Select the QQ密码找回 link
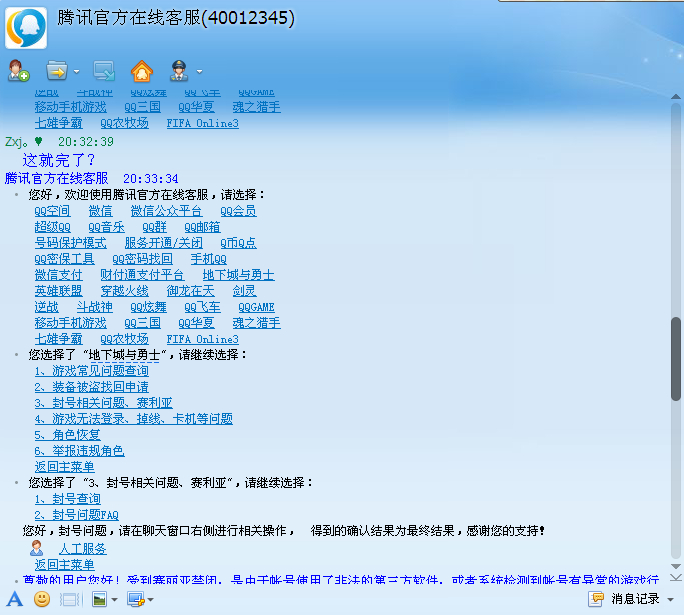Screen dimensions: 684x615 tap(142, 259)
